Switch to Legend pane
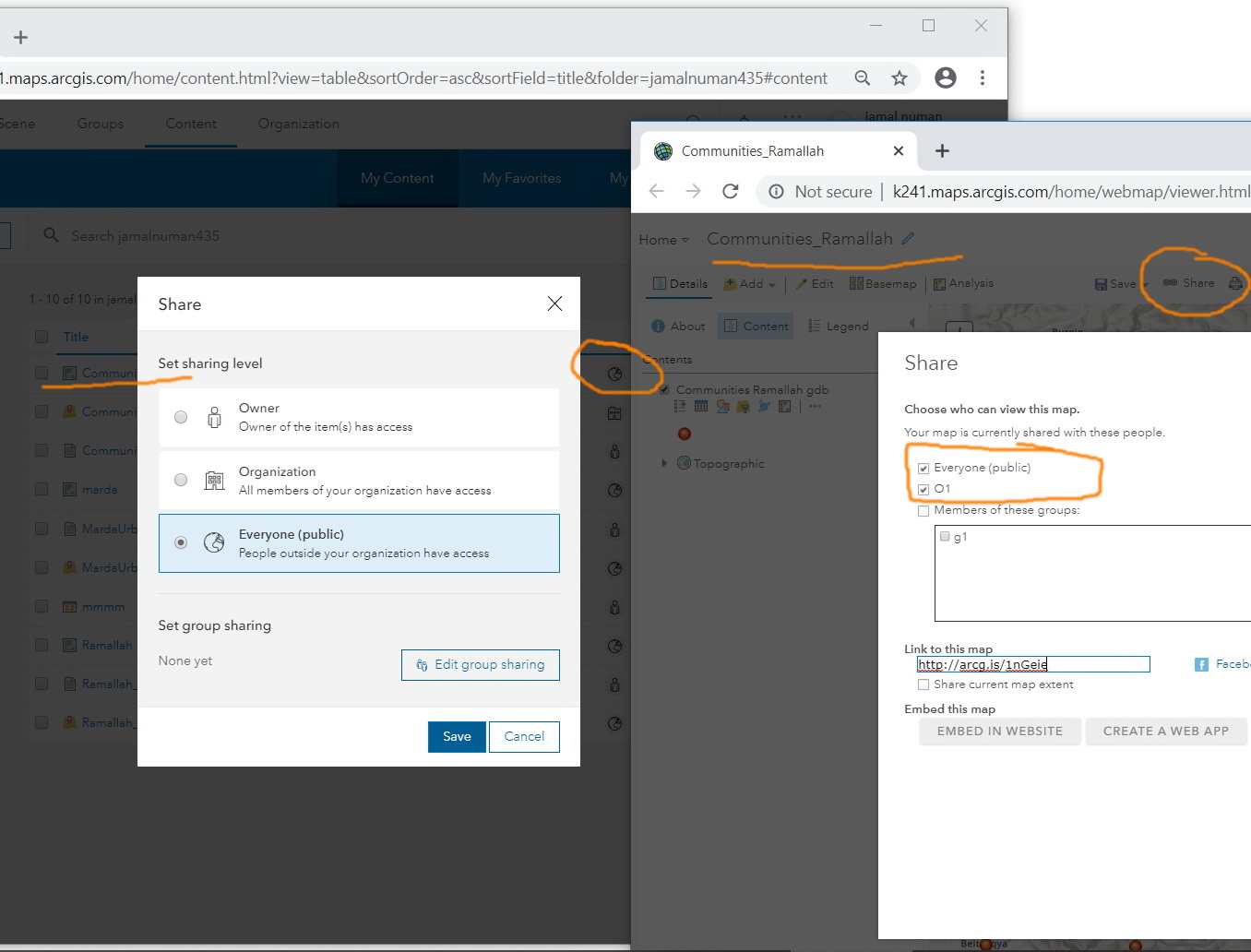1251x952 pixels. pos(839,326)
